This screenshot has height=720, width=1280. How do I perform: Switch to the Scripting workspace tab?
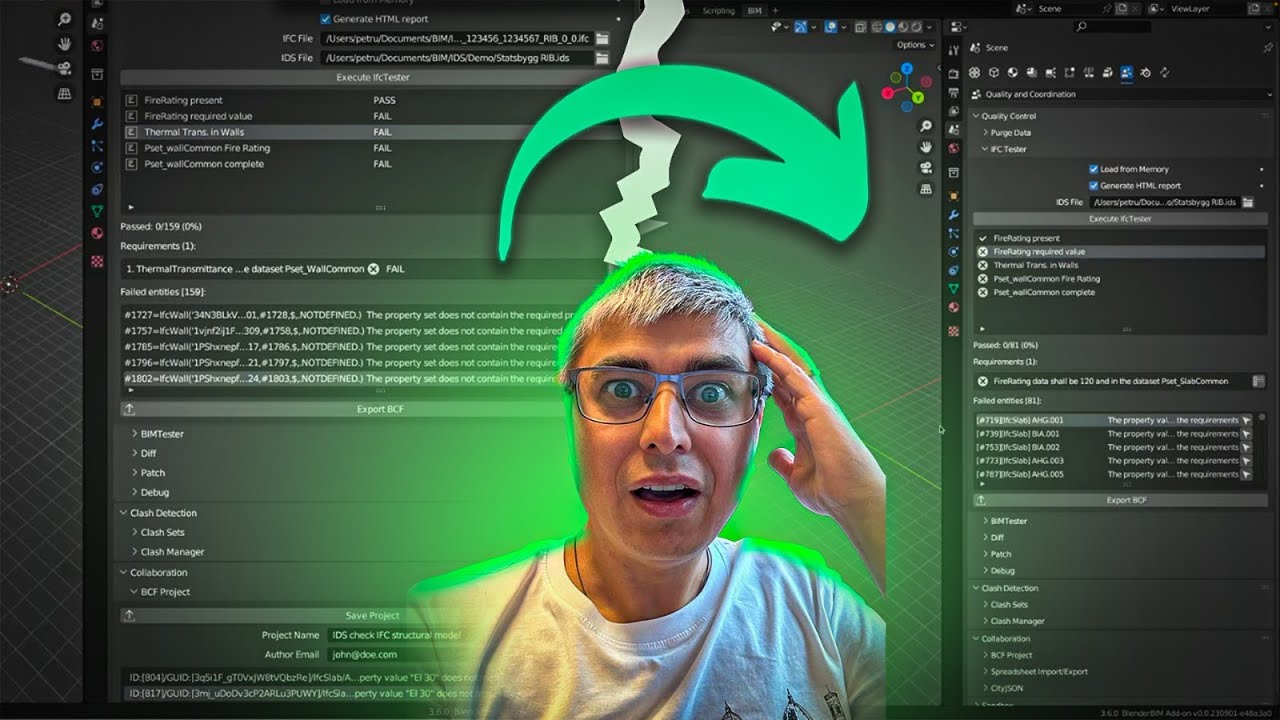718,10
